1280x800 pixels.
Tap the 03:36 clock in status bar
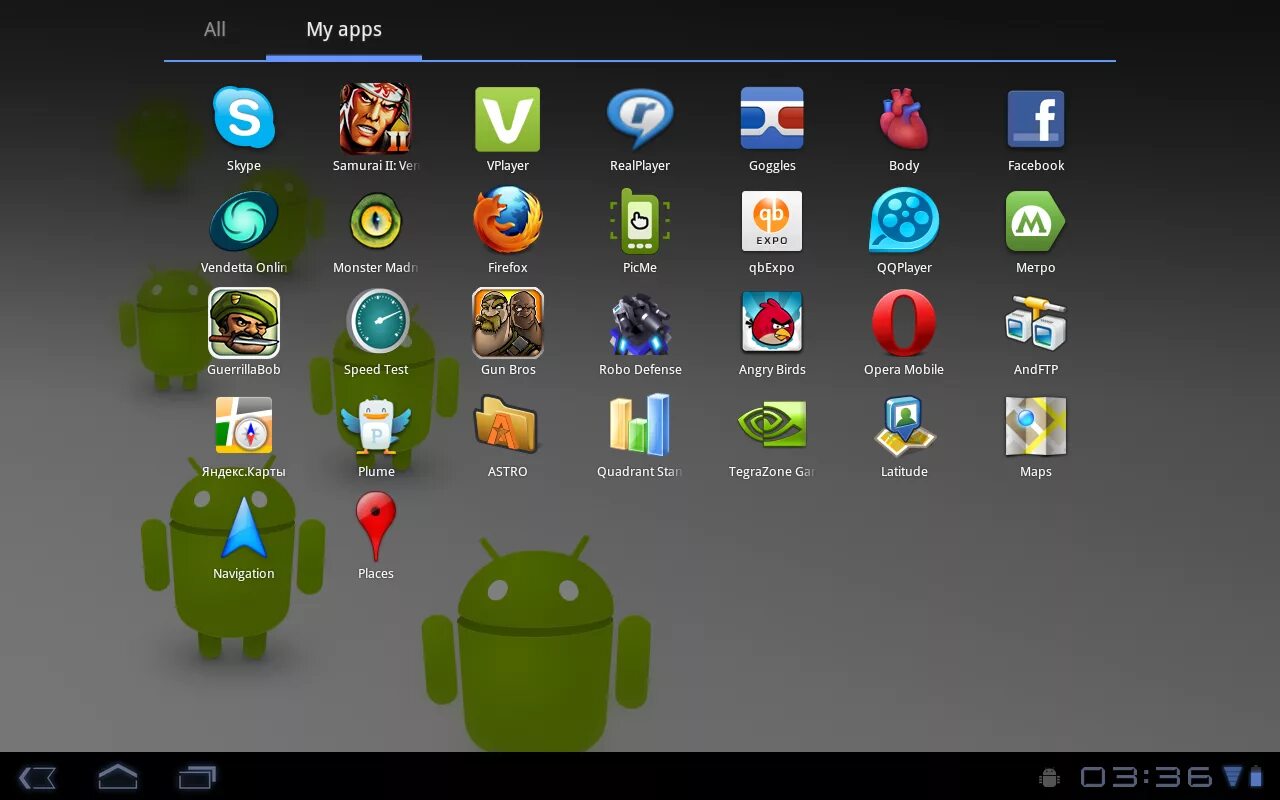click(x=1146, y=777)
